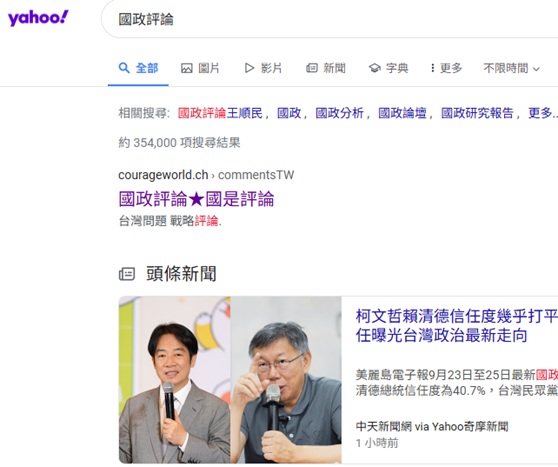Click the image icon beside 圖片
This screenshot has width=558, height=467.
pyautogui.click(x=186, y=68)
